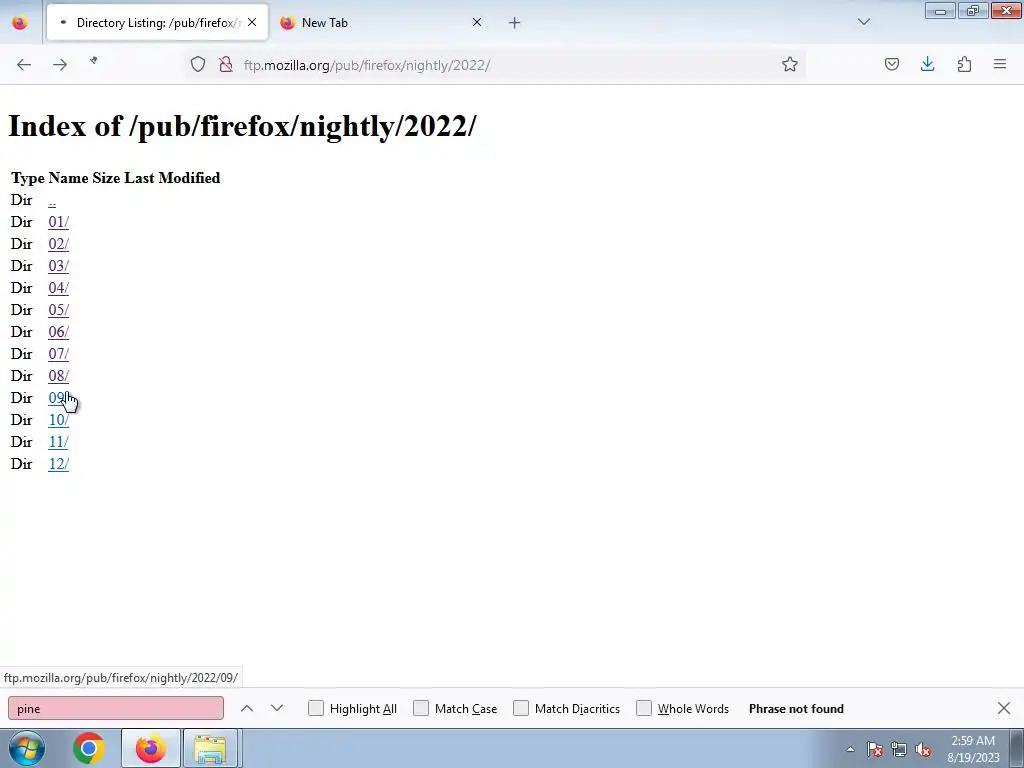Open the 02/ directory
This screenshot has height=768, width=1024.
coord(58,244)
